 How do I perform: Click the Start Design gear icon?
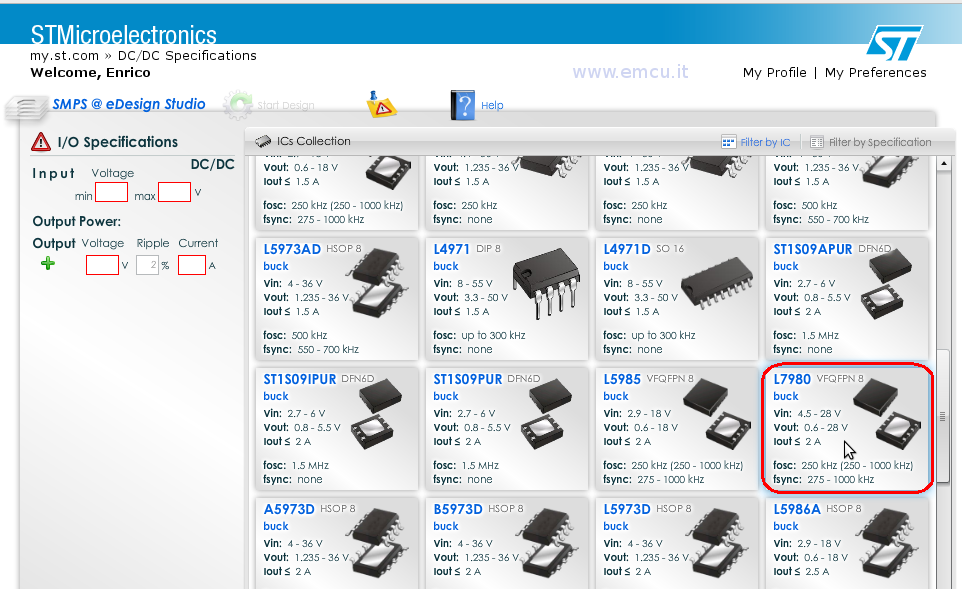point(238,105)
